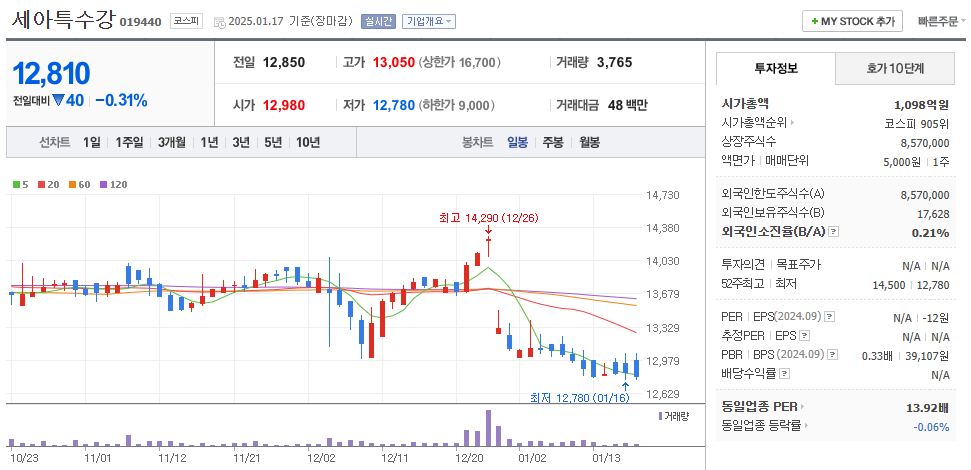The height and width of the screenshot is (470, 971).
Task: Click the low price 12,780 value
Action: (394, 105)
